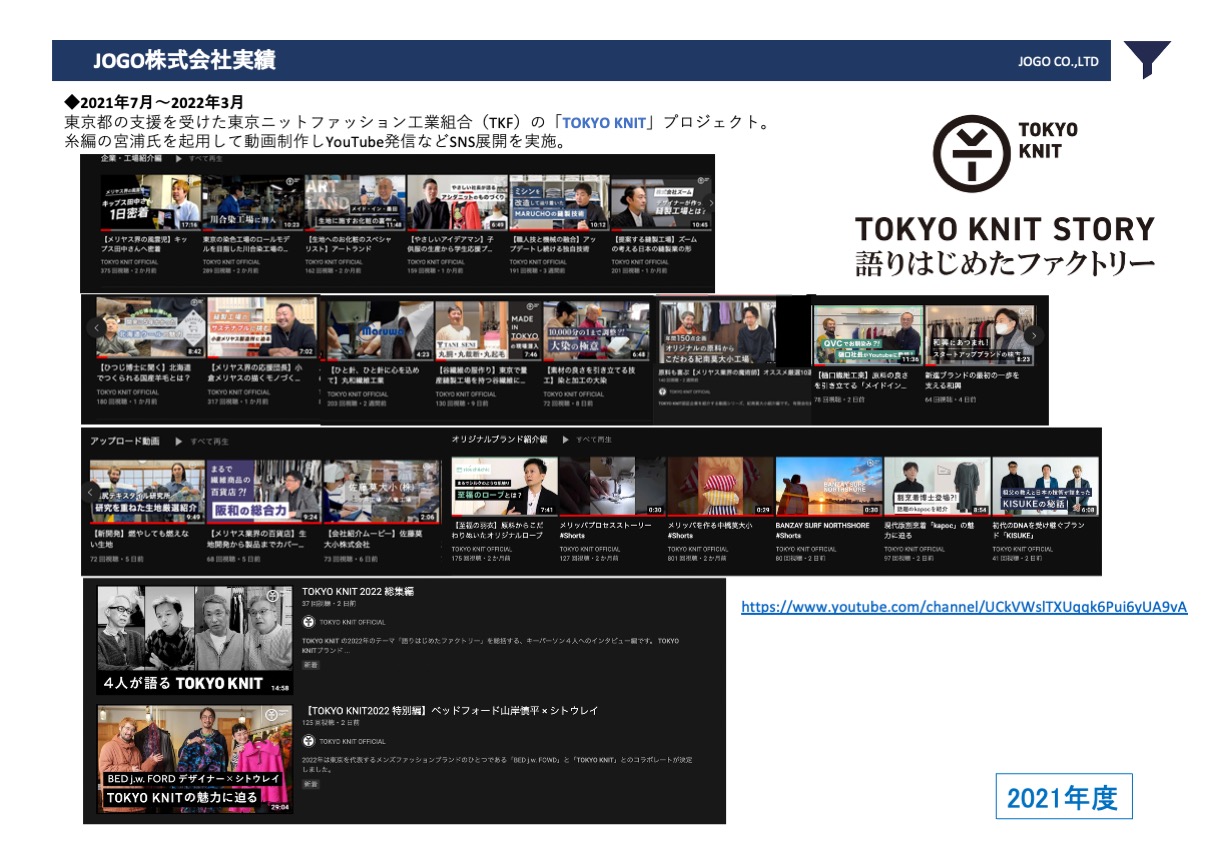
Task: Open the 至福のローブとは video thumbnail
Action: (504, 487)
